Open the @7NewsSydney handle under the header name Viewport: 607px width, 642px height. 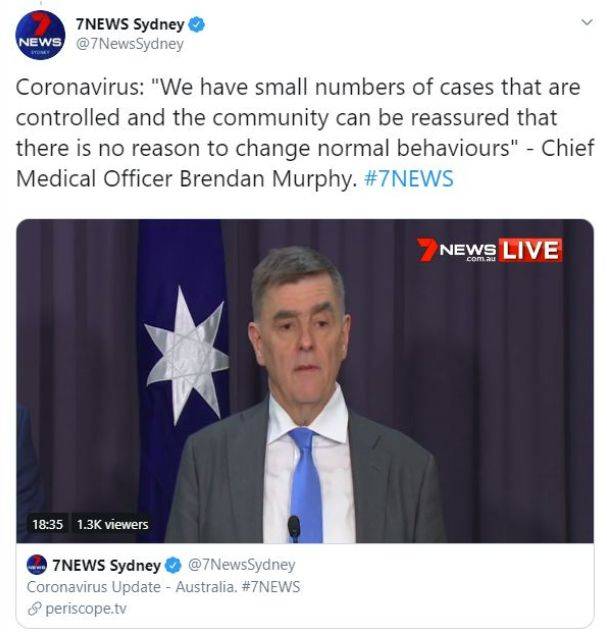tap(130, 44)
